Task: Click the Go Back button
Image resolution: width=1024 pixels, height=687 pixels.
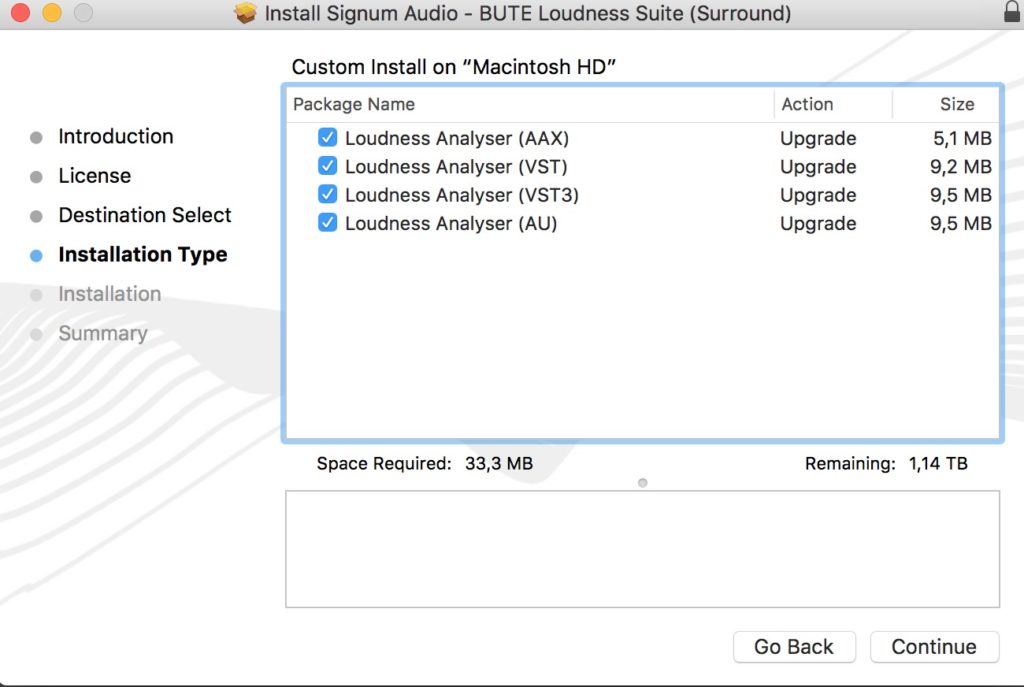Action: (793, 647)
